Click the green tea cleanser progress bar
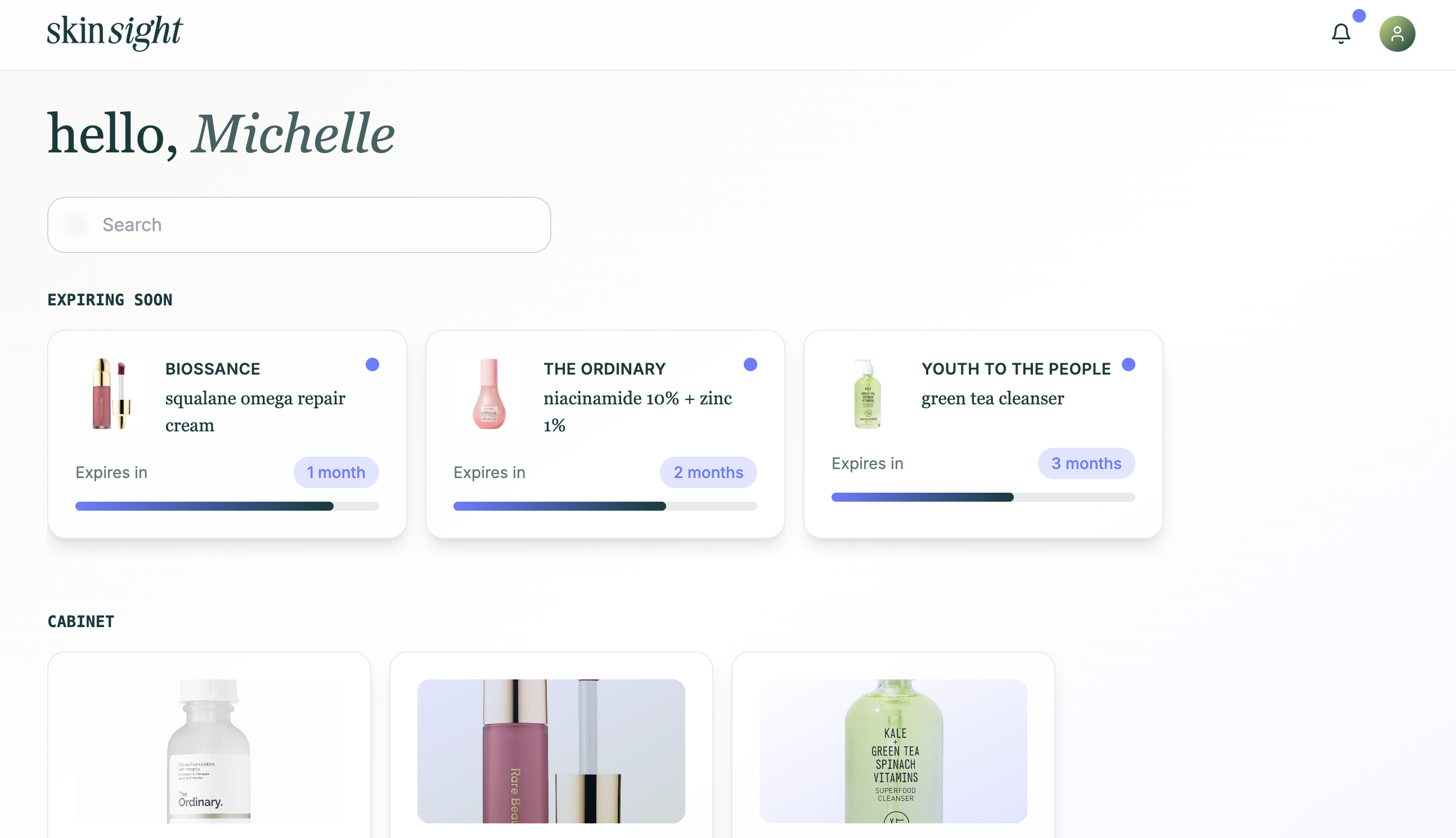This screenshot has width=1456, height=838. [x=983, y=497]
